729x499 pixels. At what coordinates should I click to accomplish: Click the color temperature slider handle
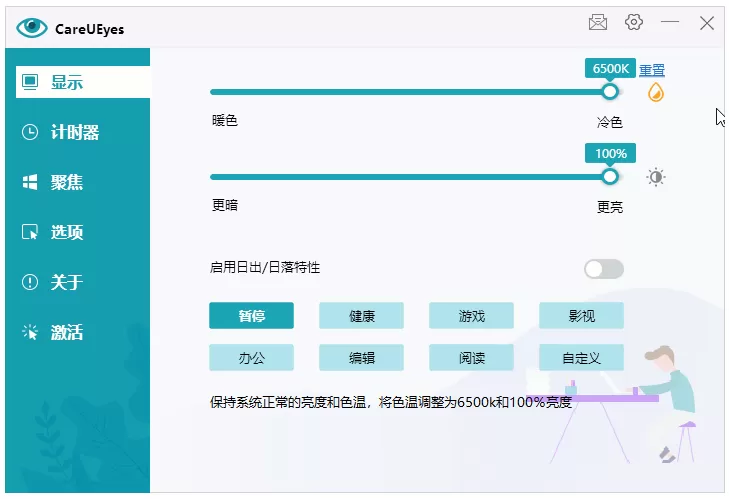(610, 92)
